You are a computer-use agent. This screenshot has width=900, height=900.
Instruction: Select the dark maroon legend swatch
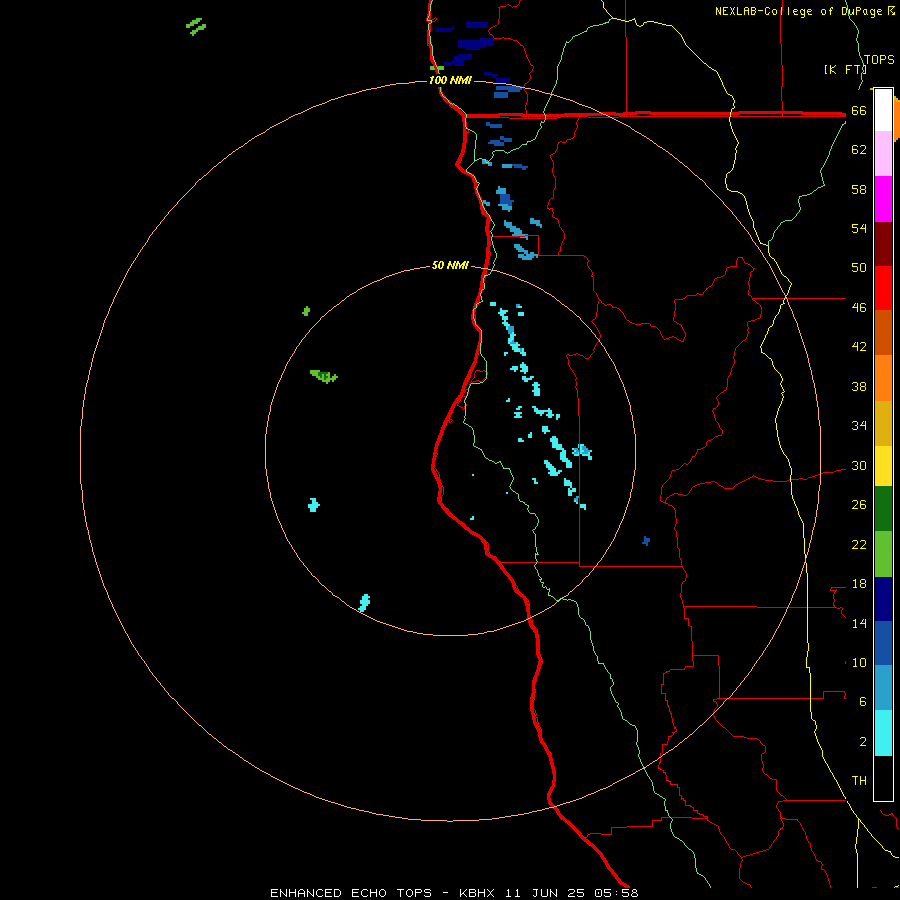coord(883,243)
